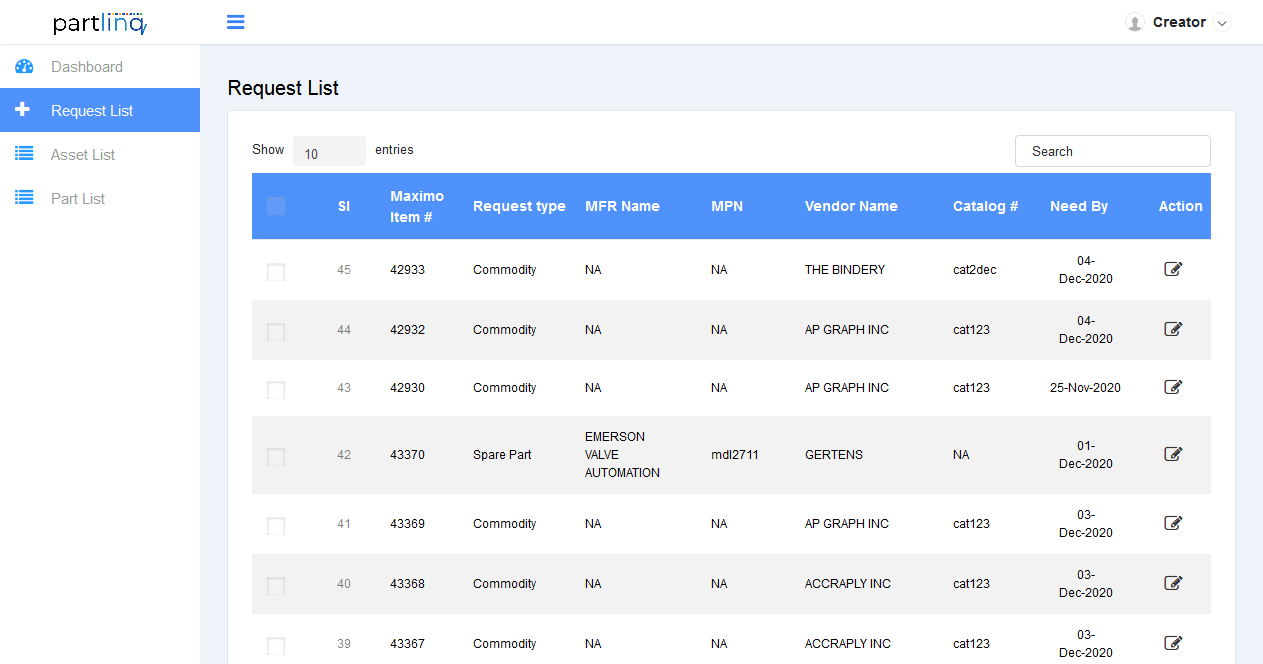Toggle the select-all checkbox in table header
The width and height of the screenshot is (1263, 664).
(276, 206)
